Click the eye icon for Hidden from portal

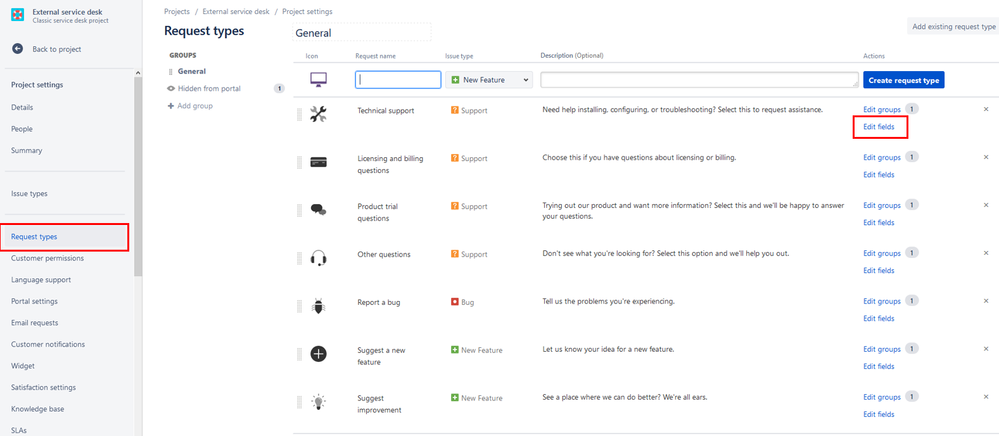click(171, 89)
